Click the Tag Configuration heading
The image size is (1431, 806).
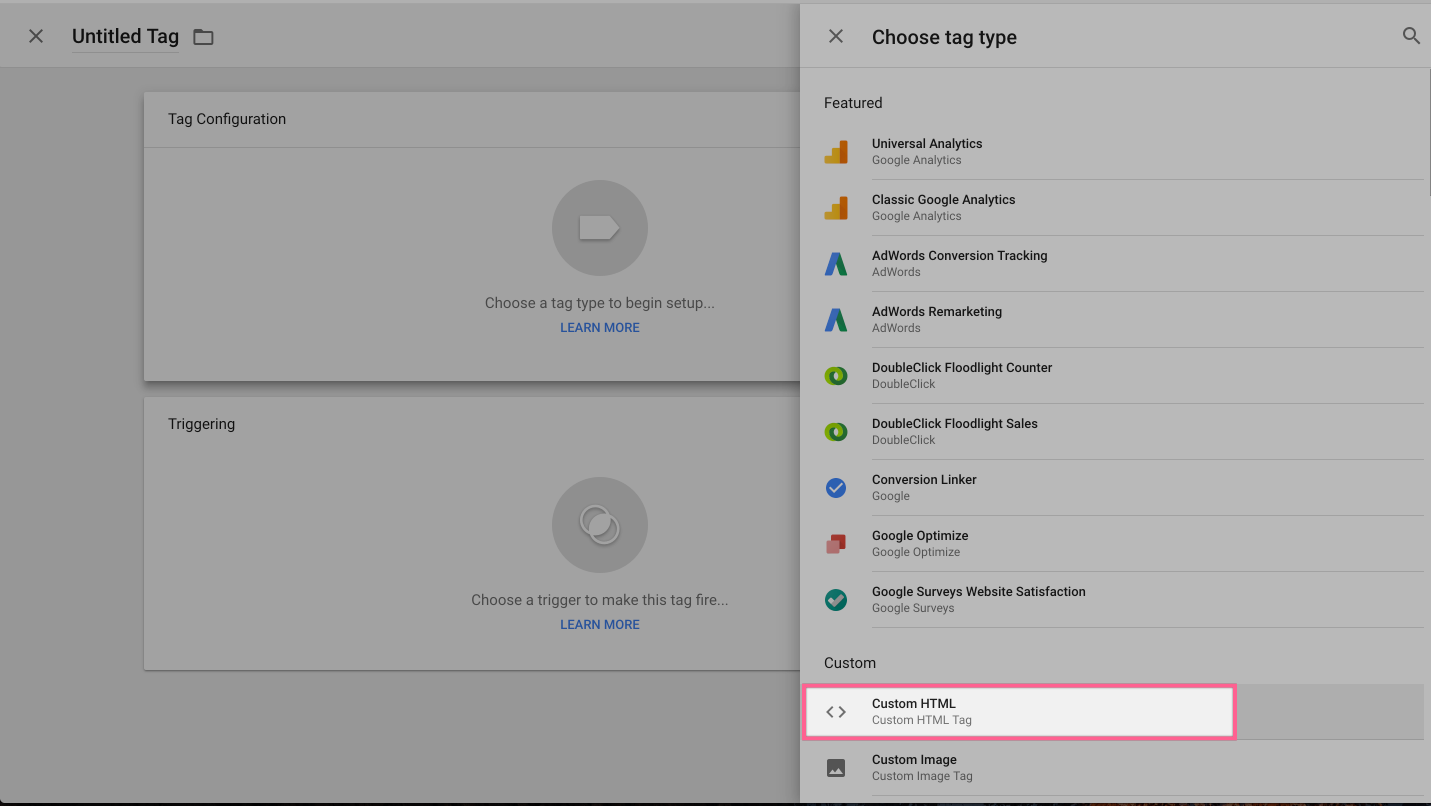pos(227,119)
